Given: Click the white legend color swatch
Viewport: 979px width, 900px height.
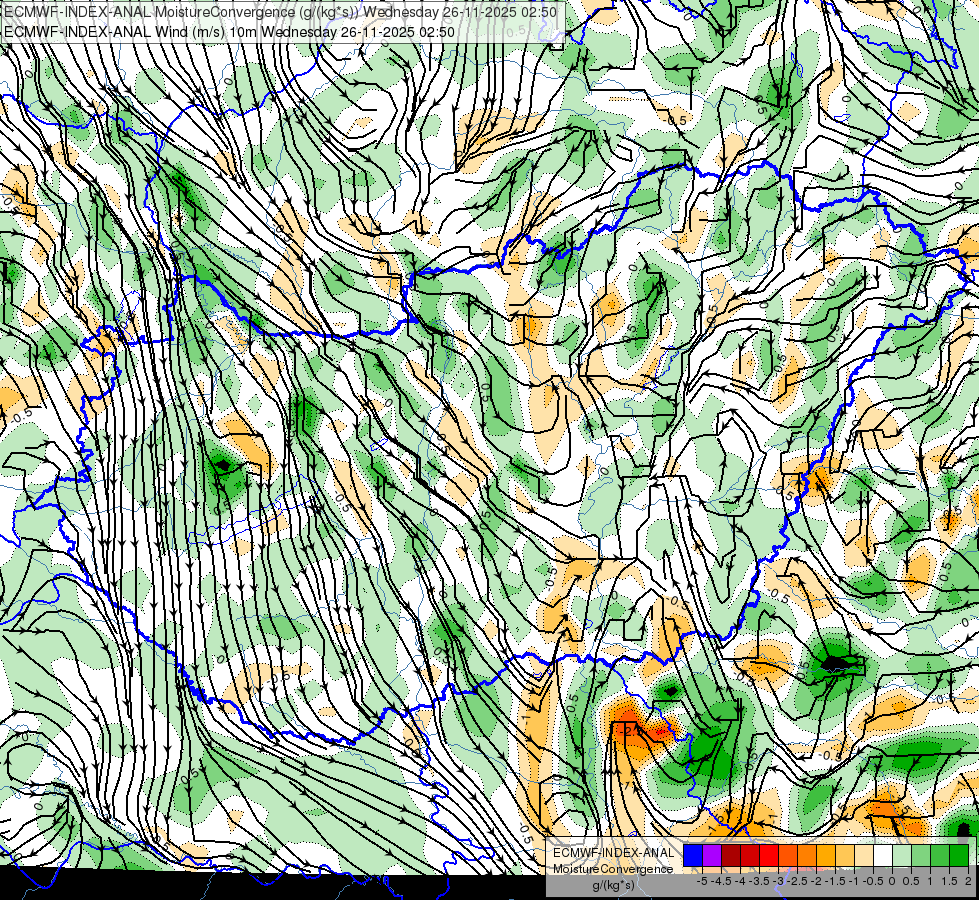Looking at the screenshot, I should pyautogui.click(x=883, y=856).
